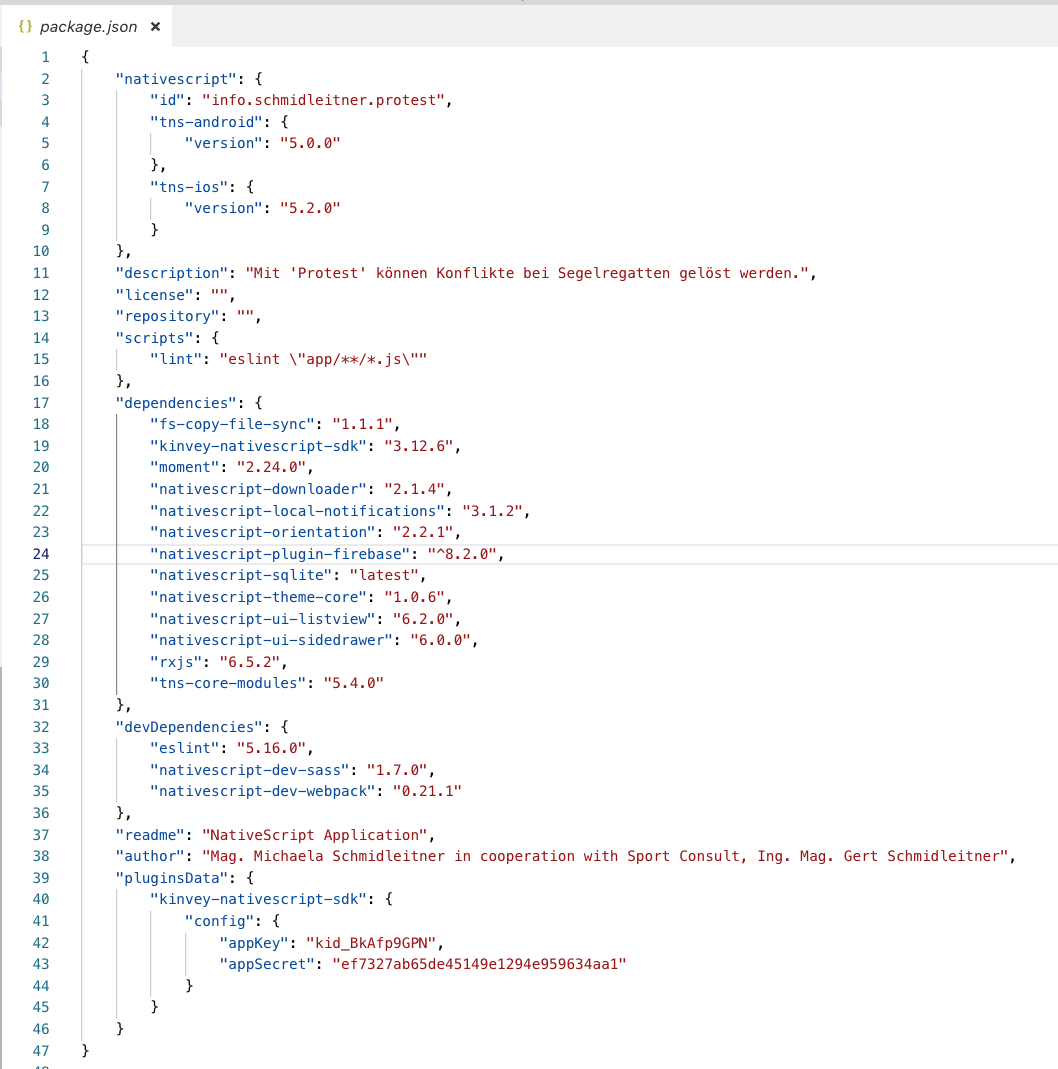This screenshot has width=1058, height=1069.
Task: Select the package.json editor tab
Action: coord(88,27)
